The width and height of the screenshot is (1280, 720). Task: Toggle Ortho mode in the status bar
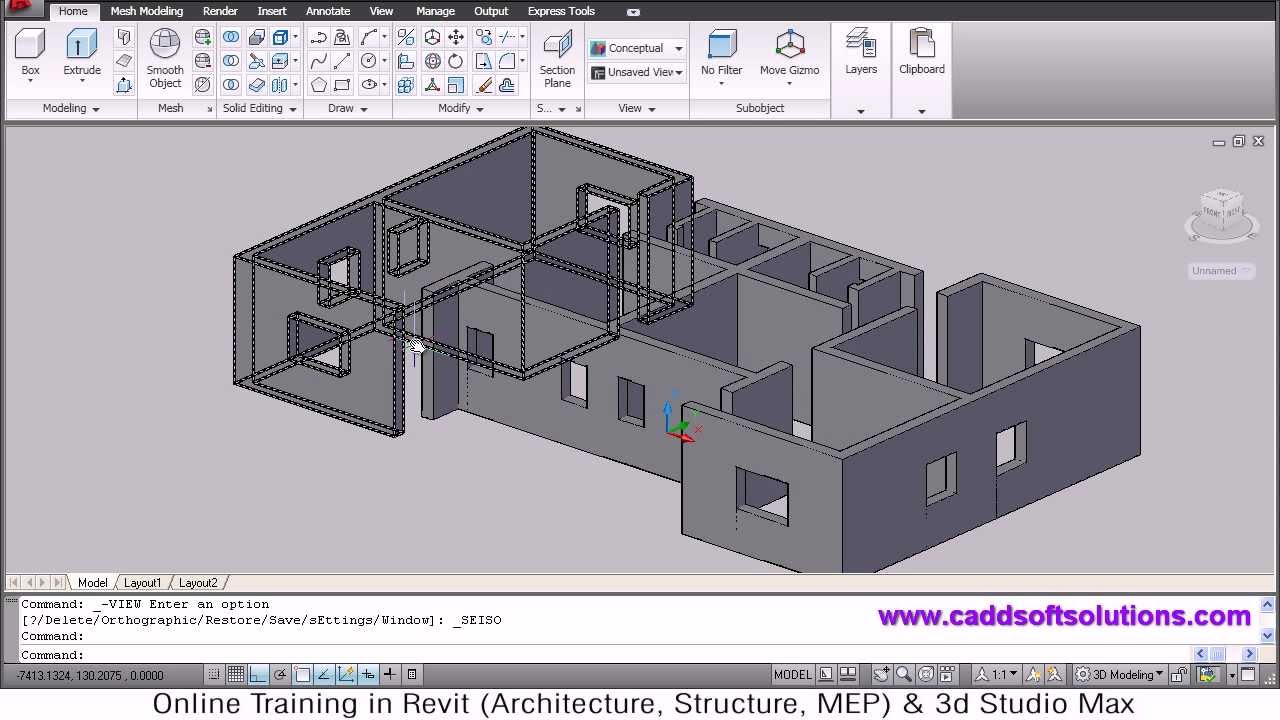258,674
